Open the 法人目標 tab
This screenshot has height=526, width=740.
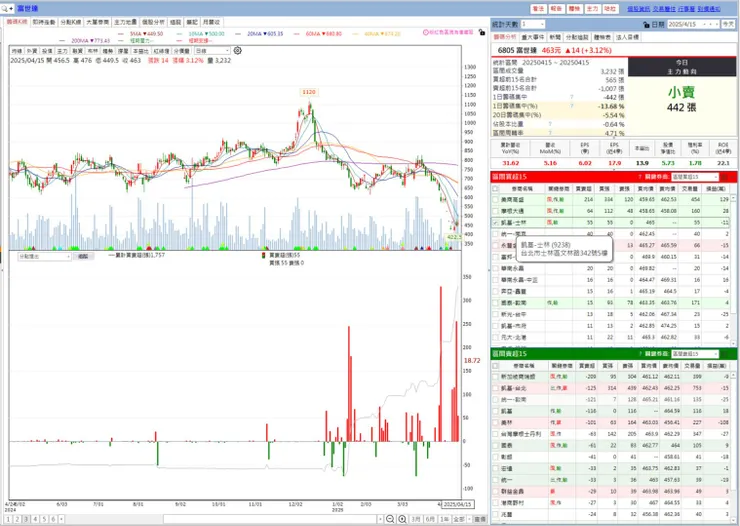(627, 37)
